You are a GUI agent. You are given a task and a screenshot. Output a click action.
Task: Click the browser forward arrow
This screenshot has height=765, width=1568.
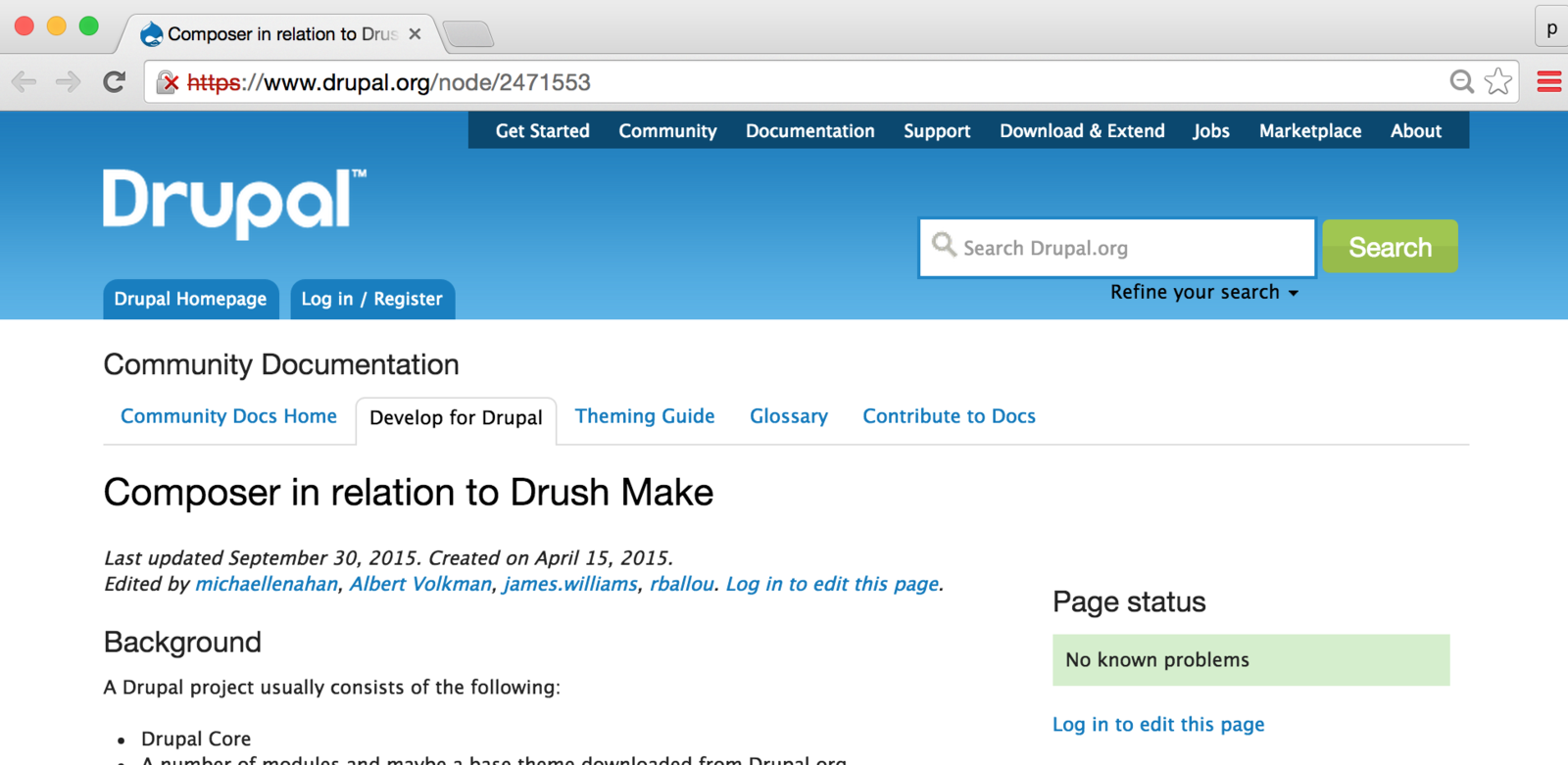[68, 82]
